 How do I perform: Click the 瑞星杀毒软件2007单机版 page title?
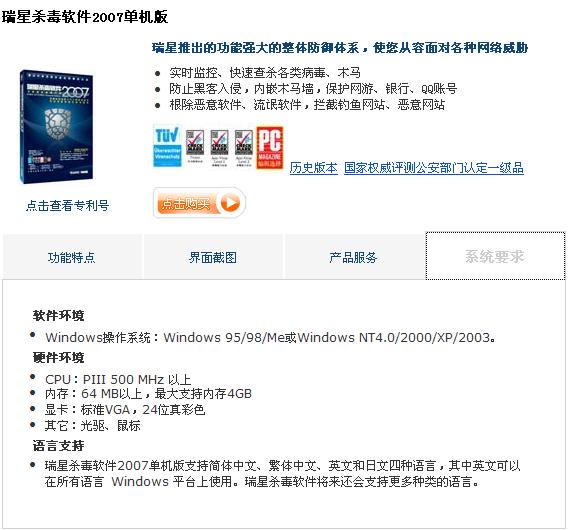click(85, 17)
